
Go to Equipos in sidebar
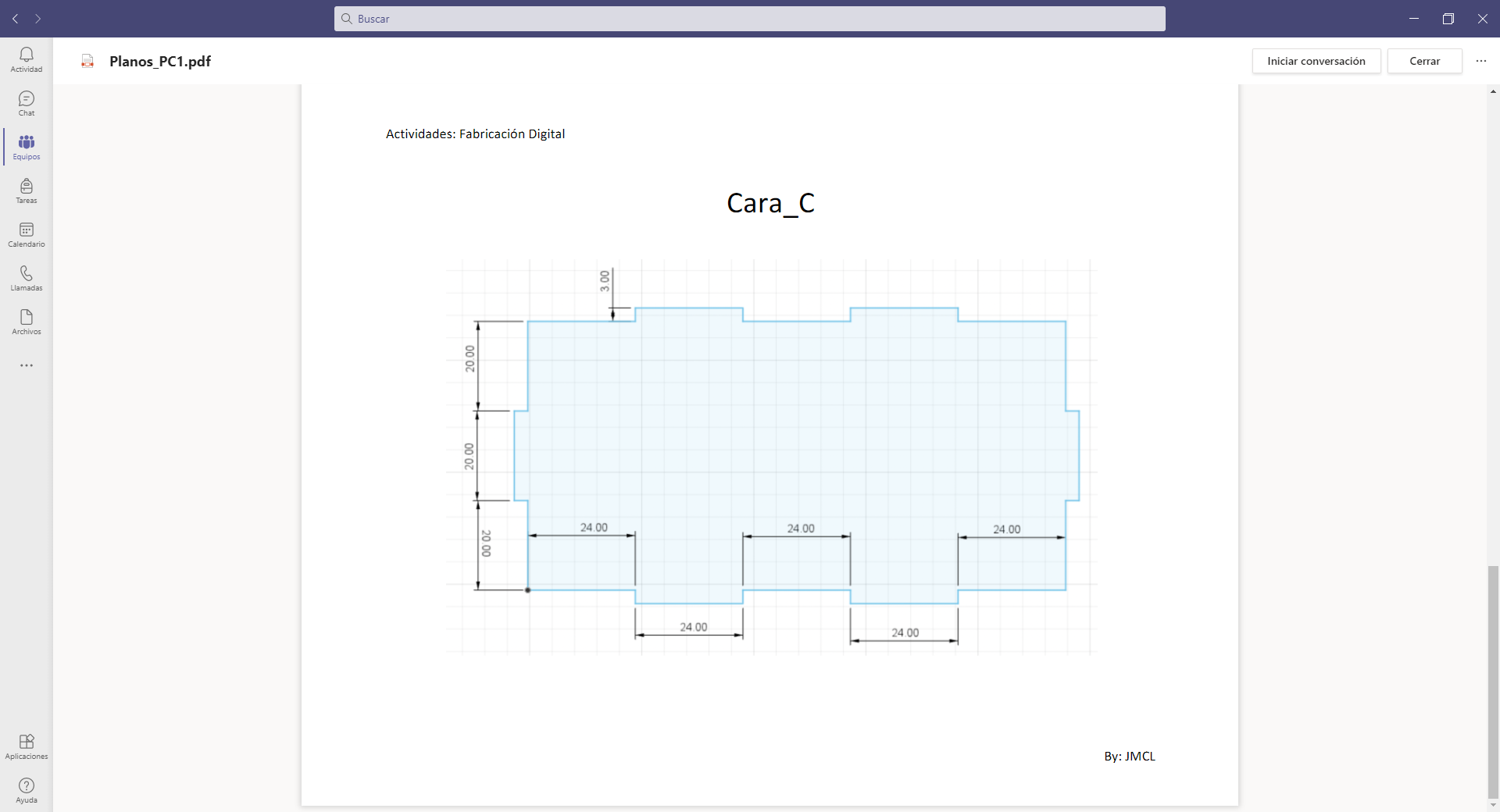(27, 147)
